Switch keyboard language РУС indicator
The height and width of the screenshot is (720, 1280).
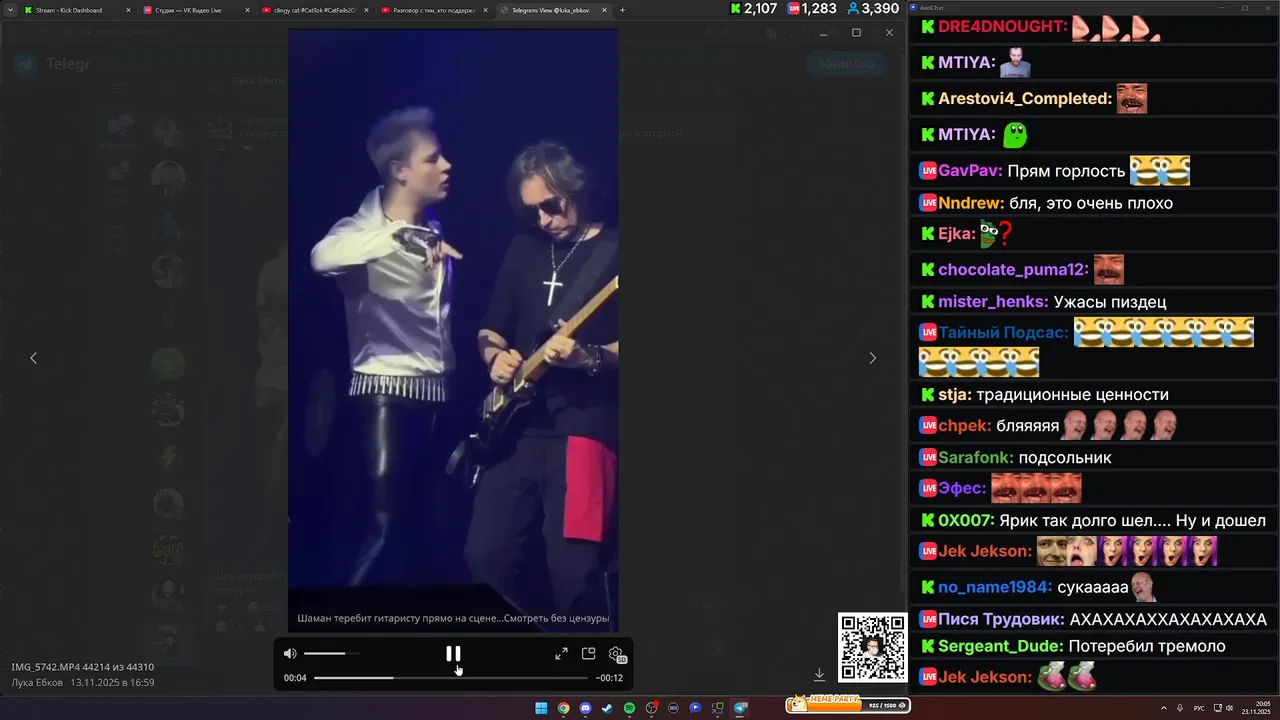pyautogui.click(x=1199, y=708)
